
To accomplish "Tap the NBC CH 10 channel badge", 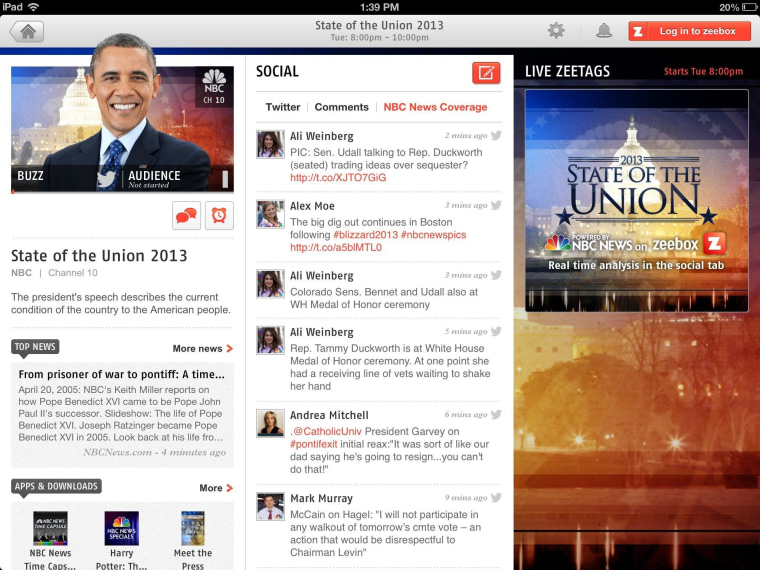I will pos(214,87).
